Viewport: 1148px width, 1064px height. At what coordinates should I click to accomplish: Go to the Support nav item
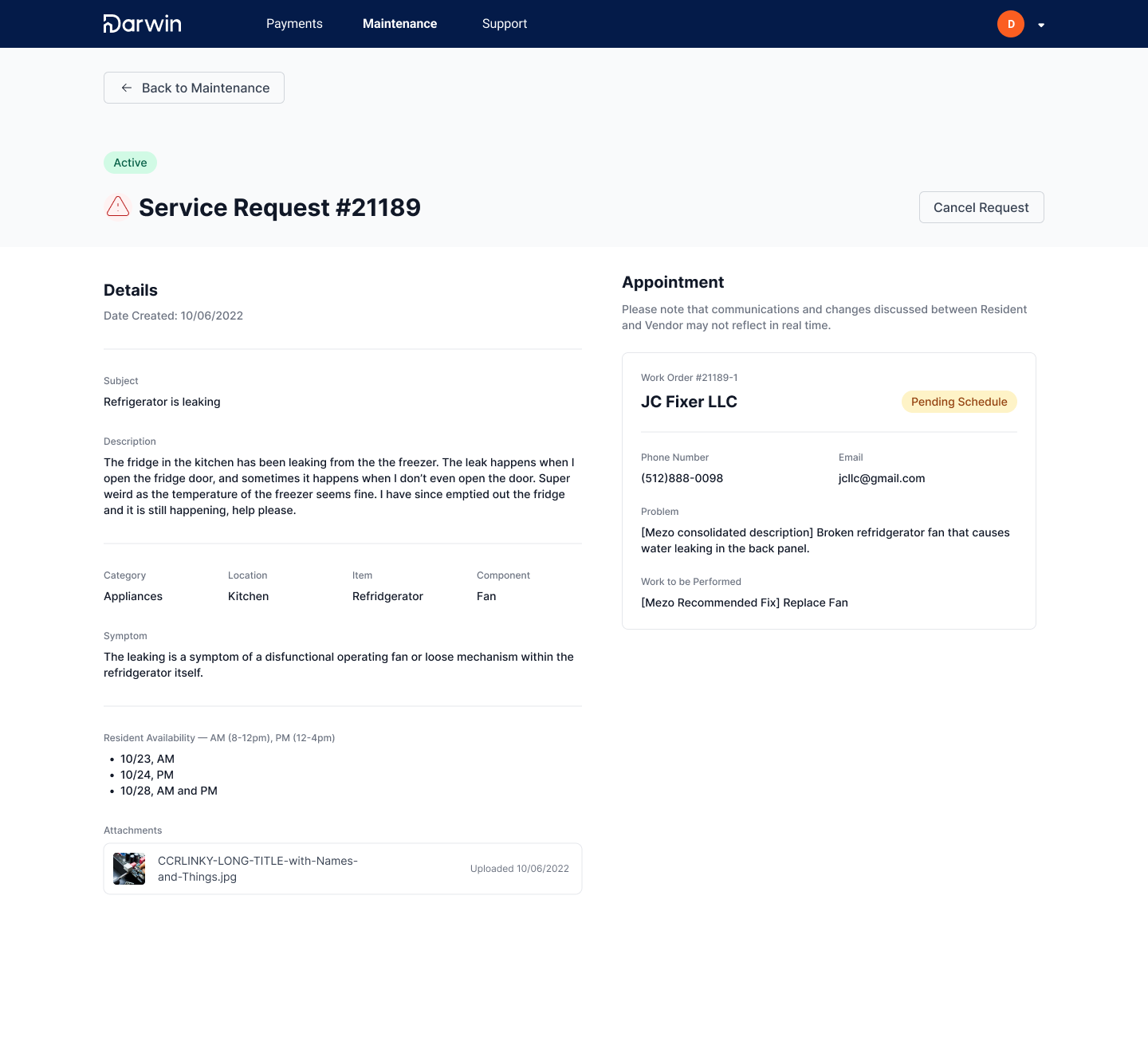(505, 24)
